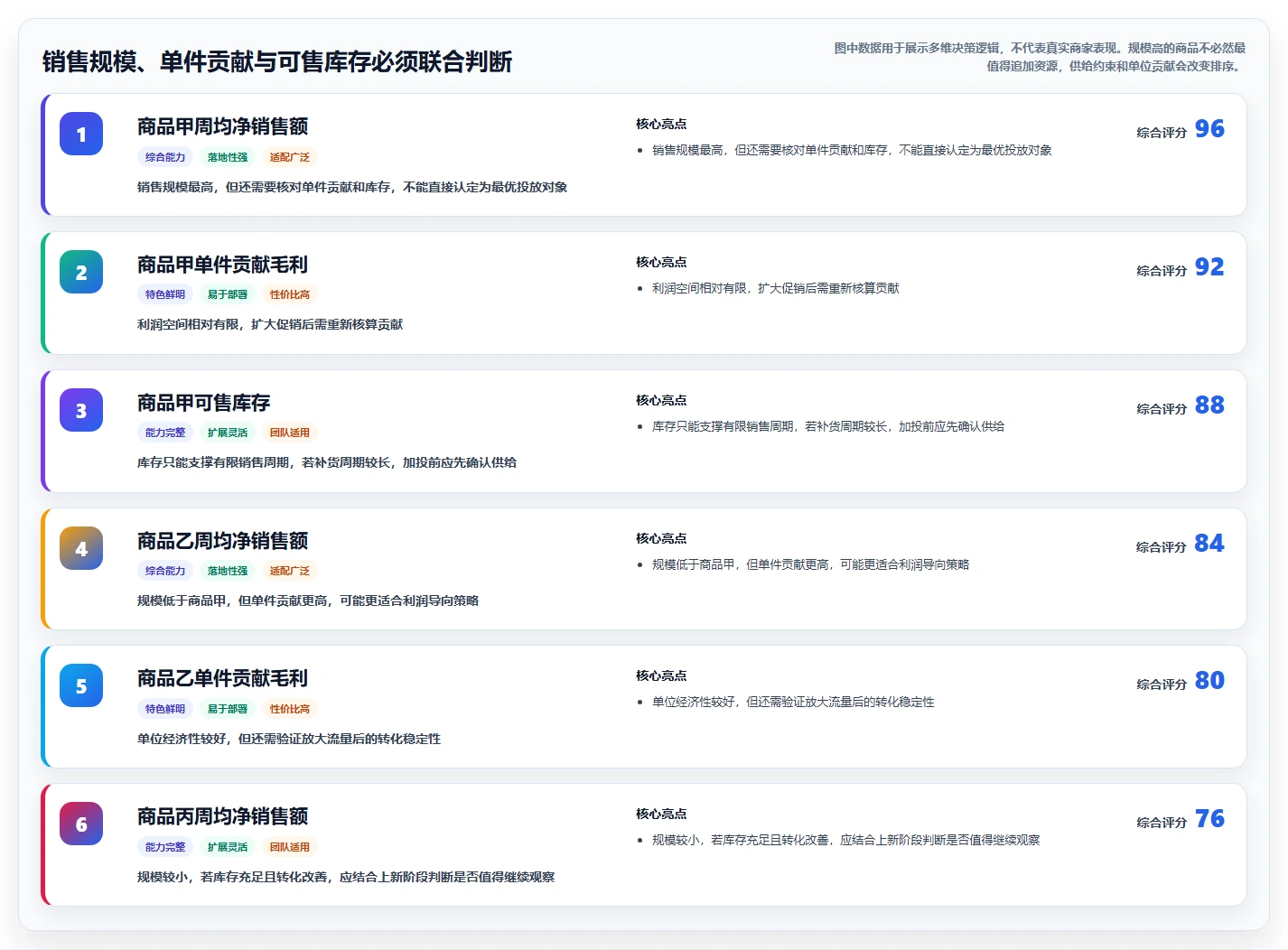The image size is (1288, 950).
Task: Click rank badge number 4
Action: pos(81,548)
